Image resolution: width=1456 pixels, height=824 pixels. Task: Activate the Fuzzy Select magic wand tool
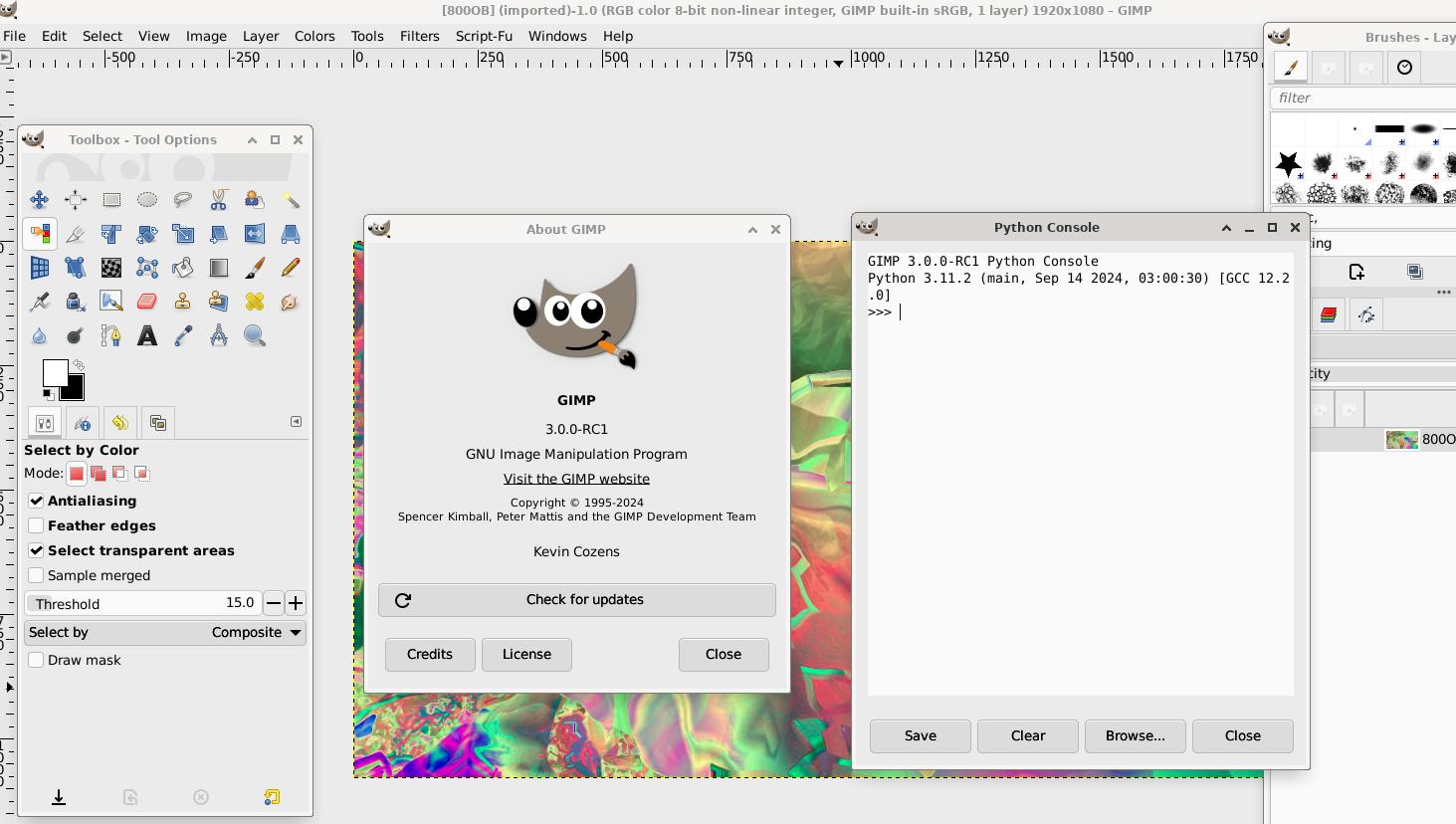click(291, 200)
